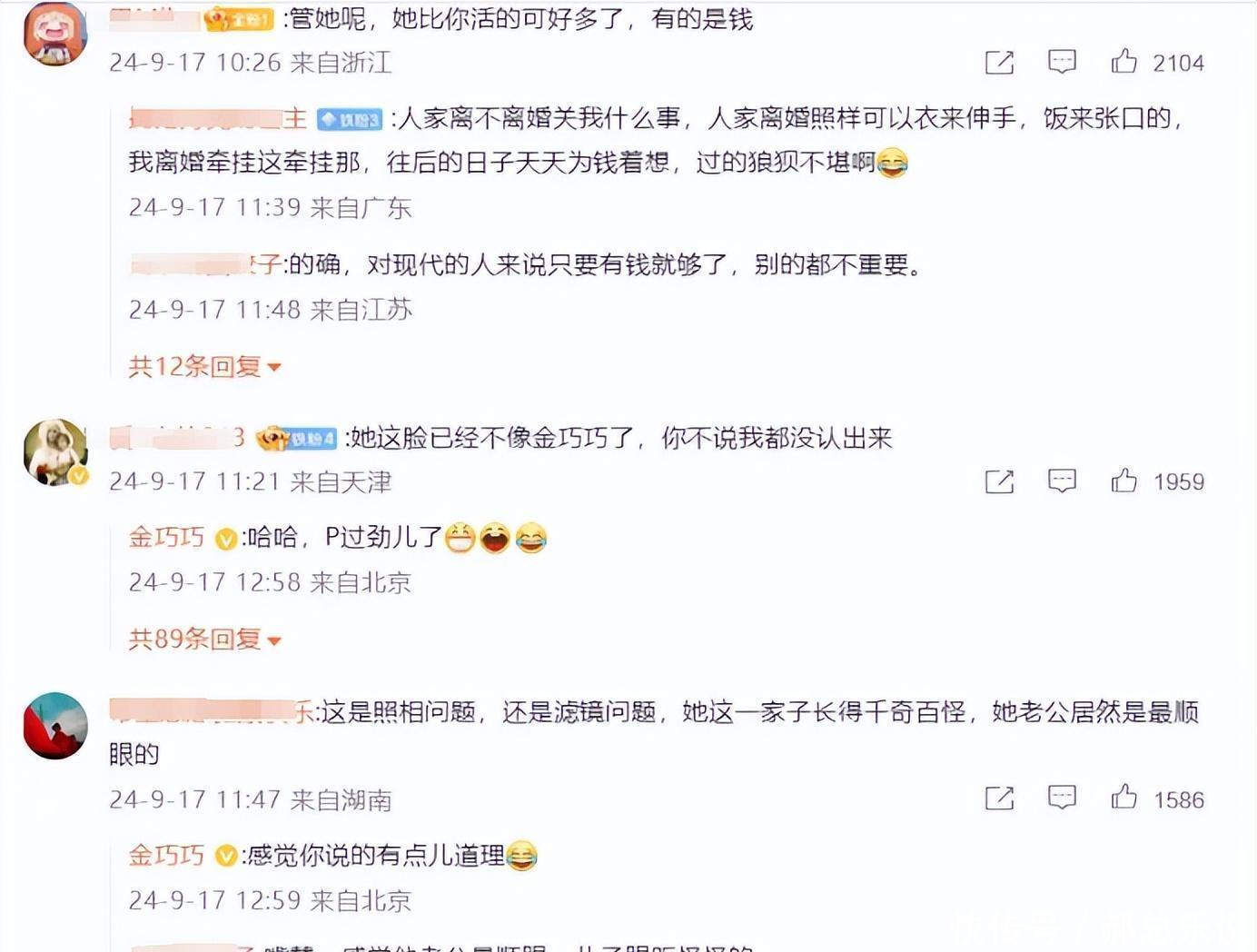
Task: Click verified badge beside 金巧巧 at 12:58
Action: (225, 539)
